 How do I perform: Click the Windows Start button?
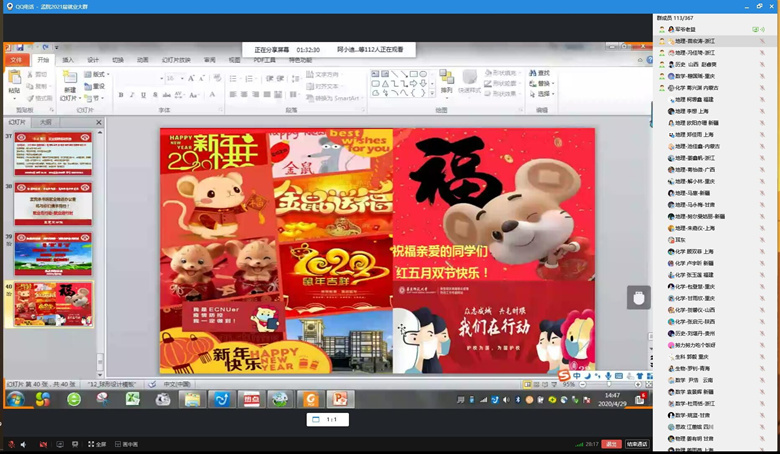(x=15, y=399)
